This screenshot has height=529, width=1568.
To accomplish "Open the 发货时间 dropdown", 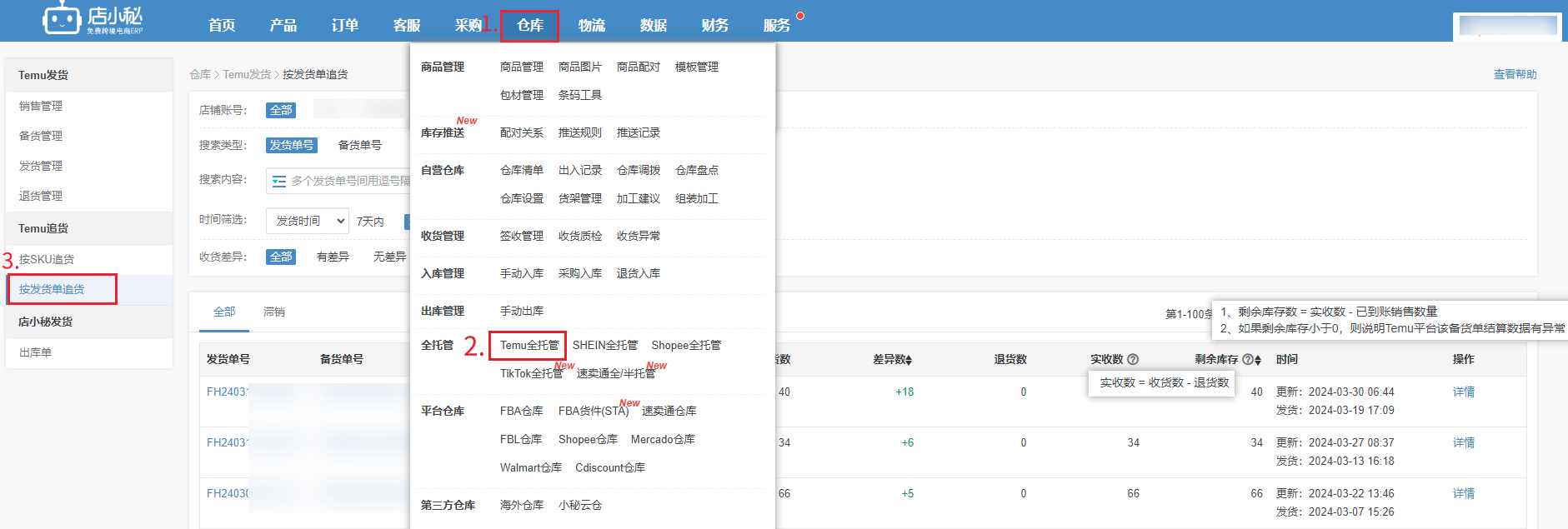I will click(x=308, y=221).
